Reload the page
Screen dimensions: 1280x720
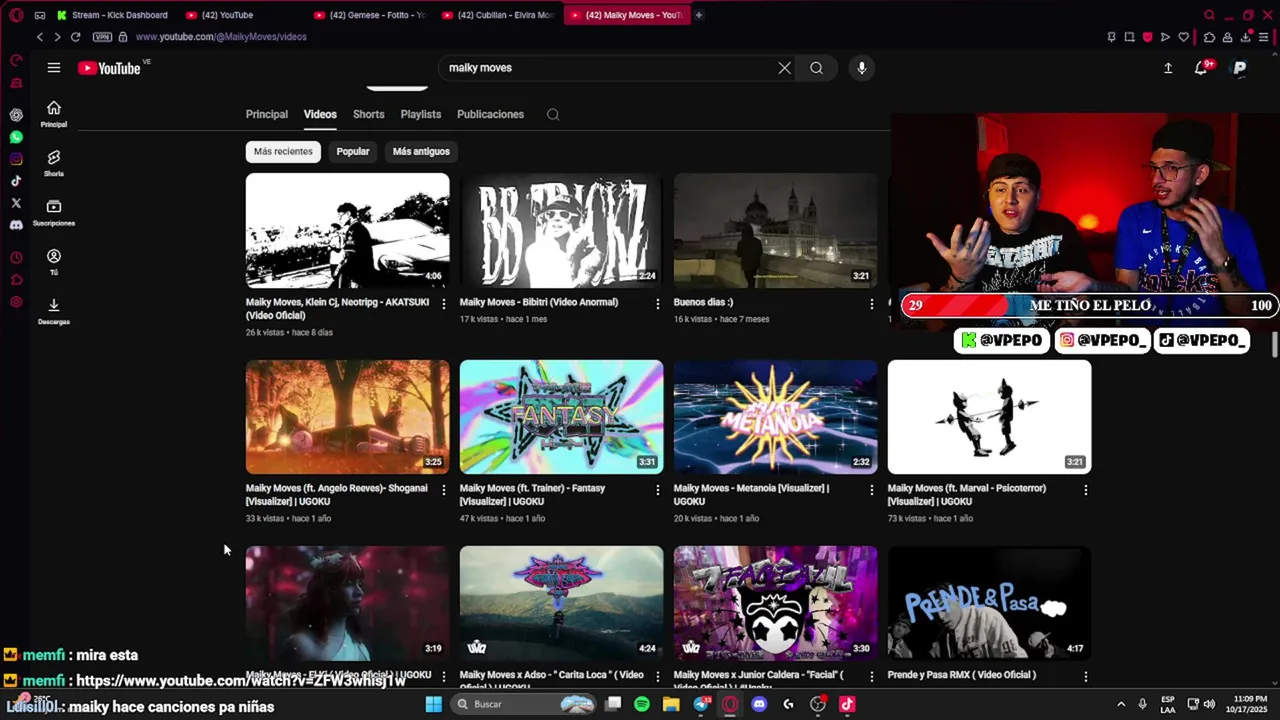(75, 37)
